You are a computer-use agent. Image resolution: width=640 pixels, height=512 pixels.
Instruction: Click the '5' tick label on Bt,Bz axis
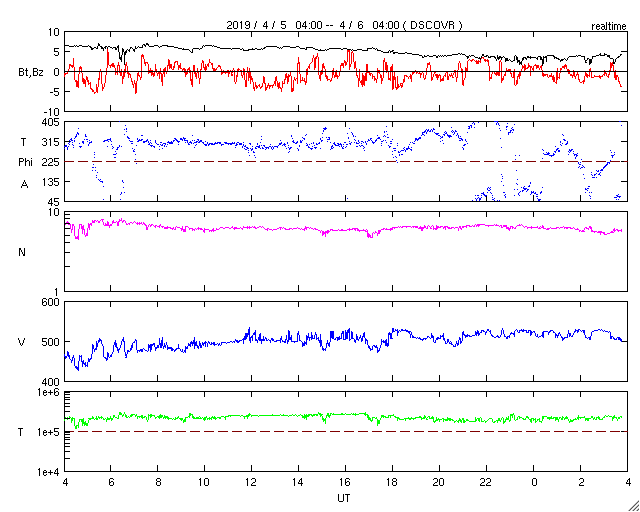point(57,52)
